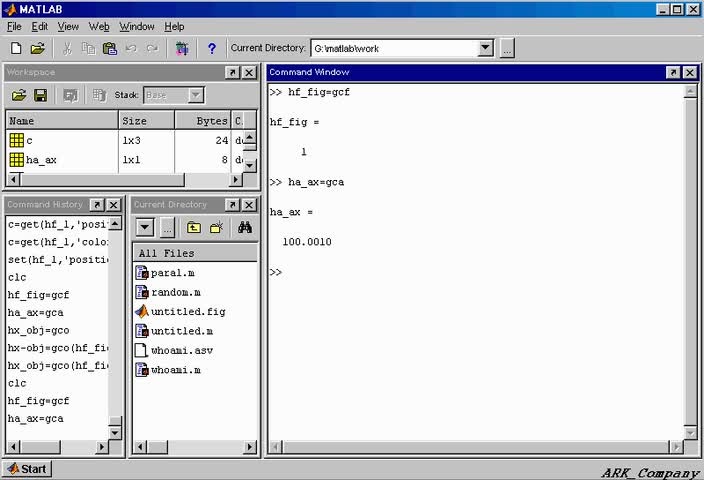Click the Workspace open selection icon
The width and height of the screenshot is (704, 480).
[70, 95]
